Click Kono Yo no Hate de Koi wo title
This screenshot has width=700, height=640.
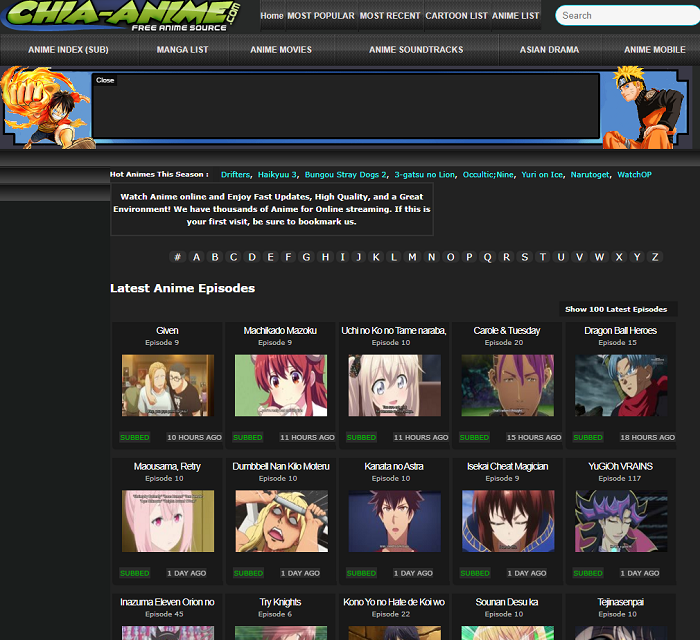point(393,602)
